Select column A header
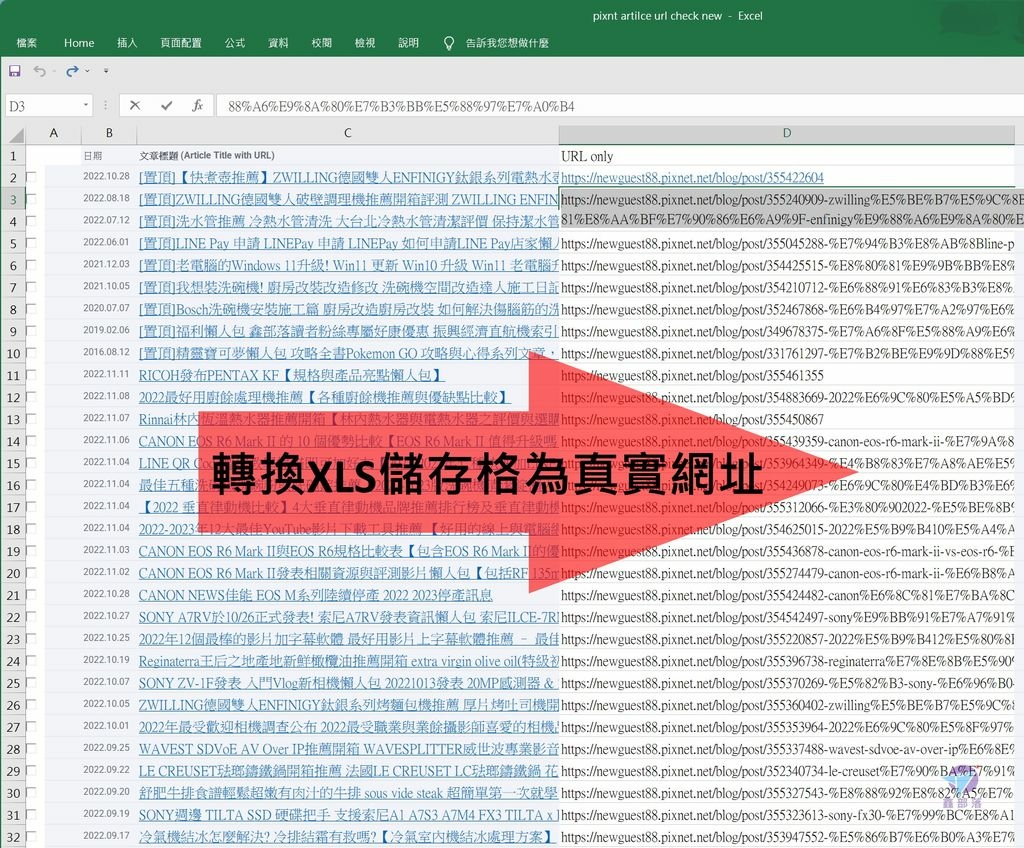1024x848 pixels. click(54, 133)
